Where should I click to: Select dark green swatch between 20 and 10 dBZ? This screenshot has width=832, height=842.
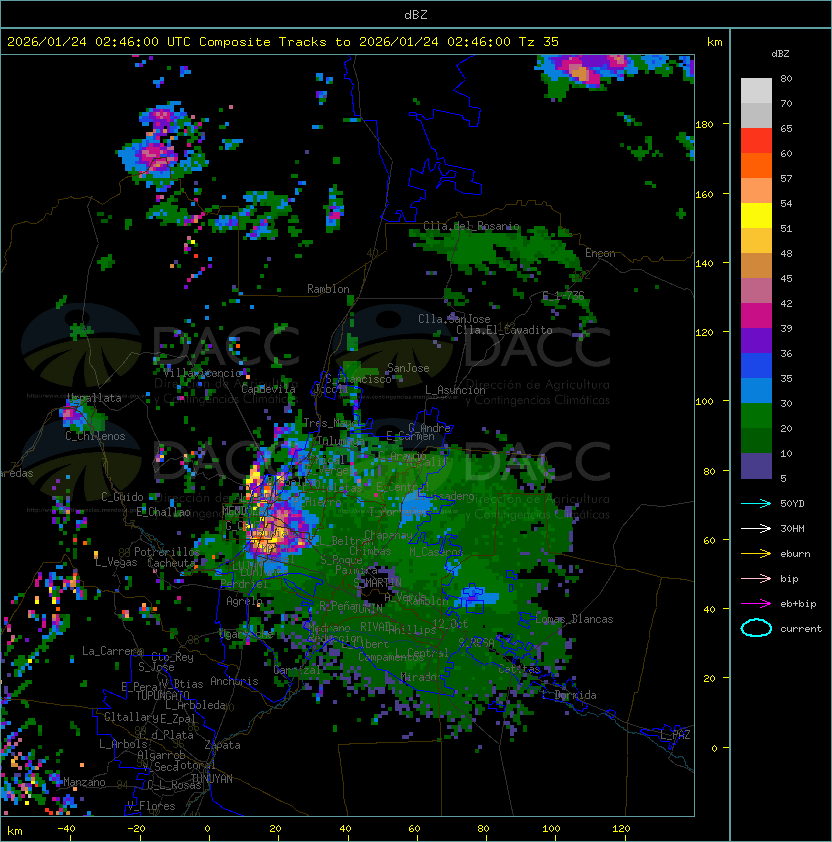[x=756, y=441]
